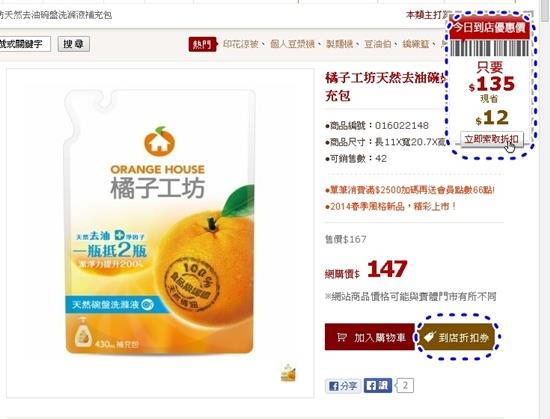Screen dimensions: 550x419
Task: Click the blue Facebook 讚 like button
Action: 377,386
